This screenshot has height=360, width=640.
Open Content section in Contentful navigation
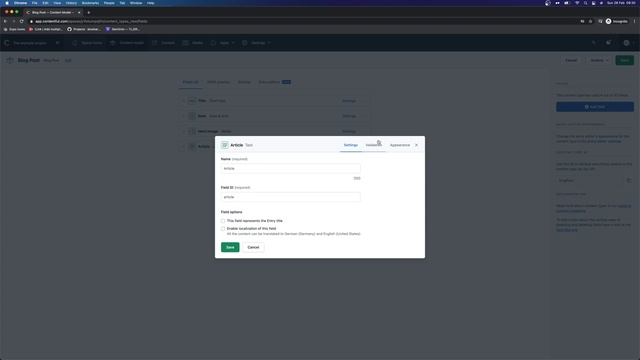click(x=163, y=43)
